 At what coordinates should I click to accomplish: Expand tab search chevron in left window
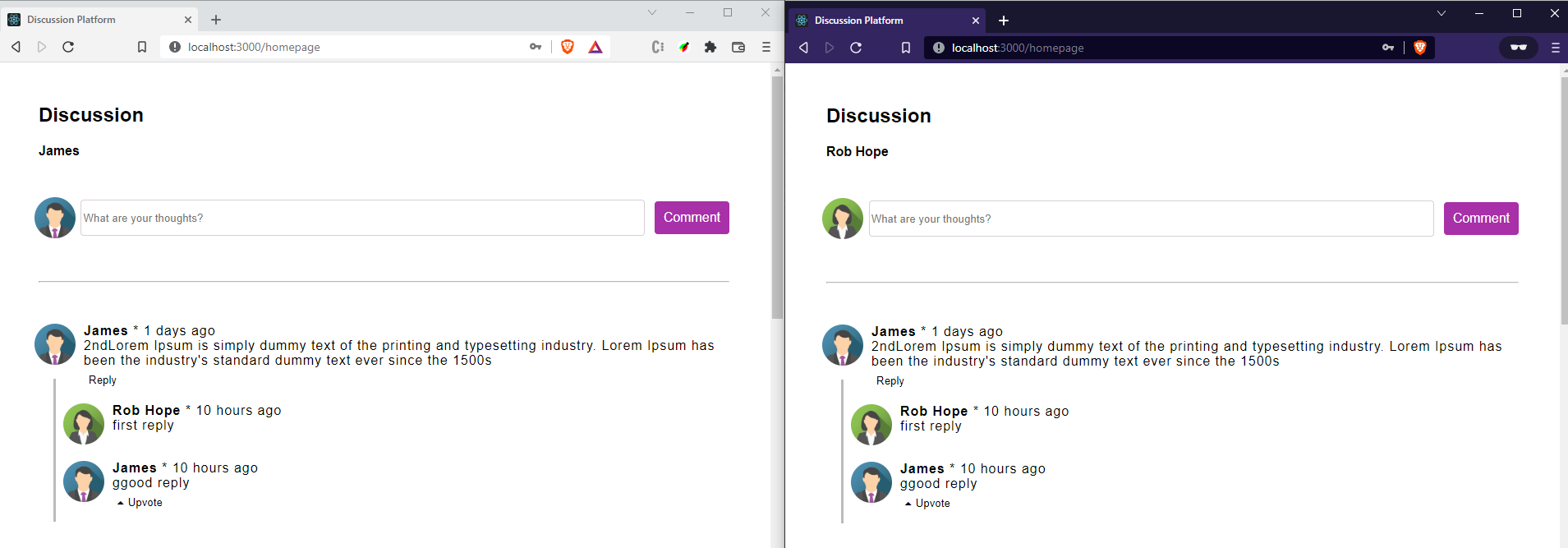(x=652, y=12)
